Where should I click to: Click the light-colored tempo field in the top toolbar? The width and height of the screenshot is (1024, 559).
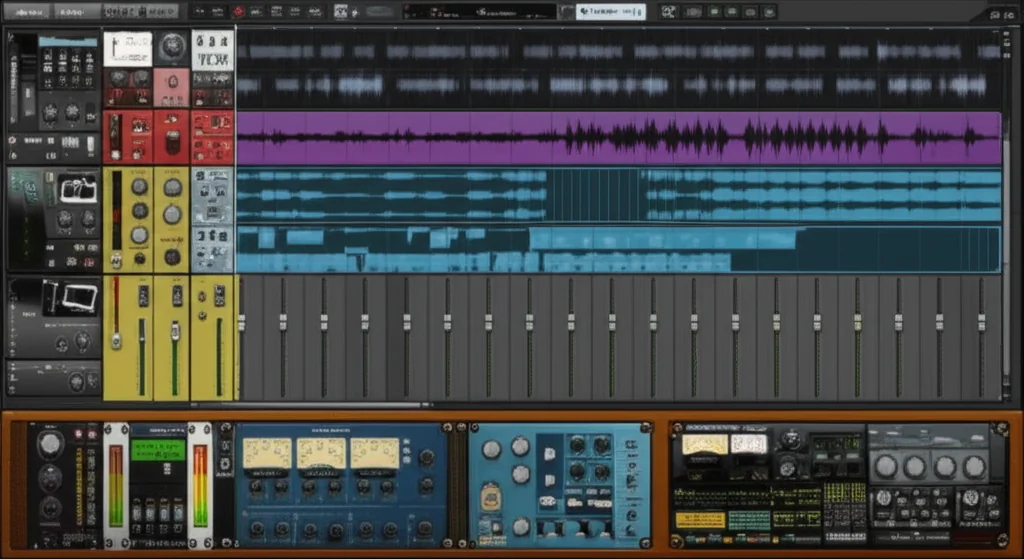[x=611, y=12]
